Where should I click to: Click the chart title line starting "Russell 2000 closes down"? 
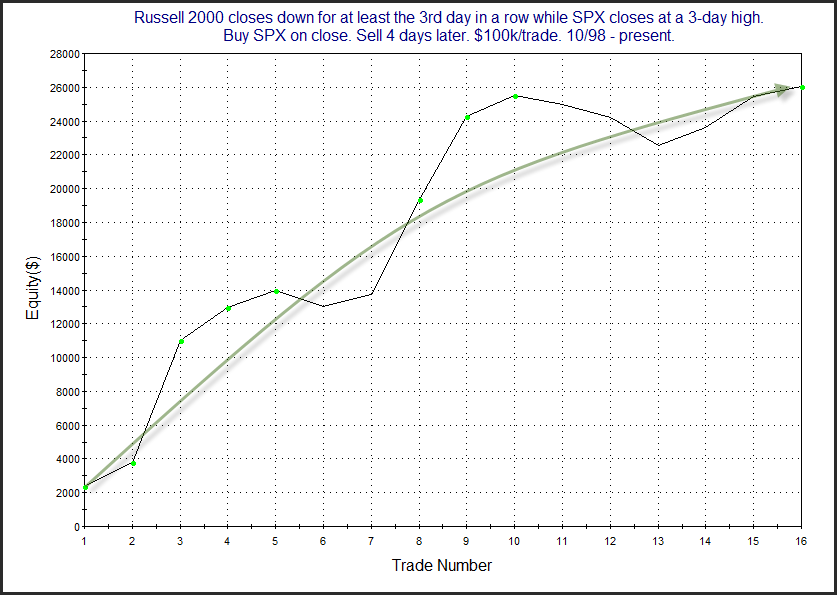click(448, 18)
